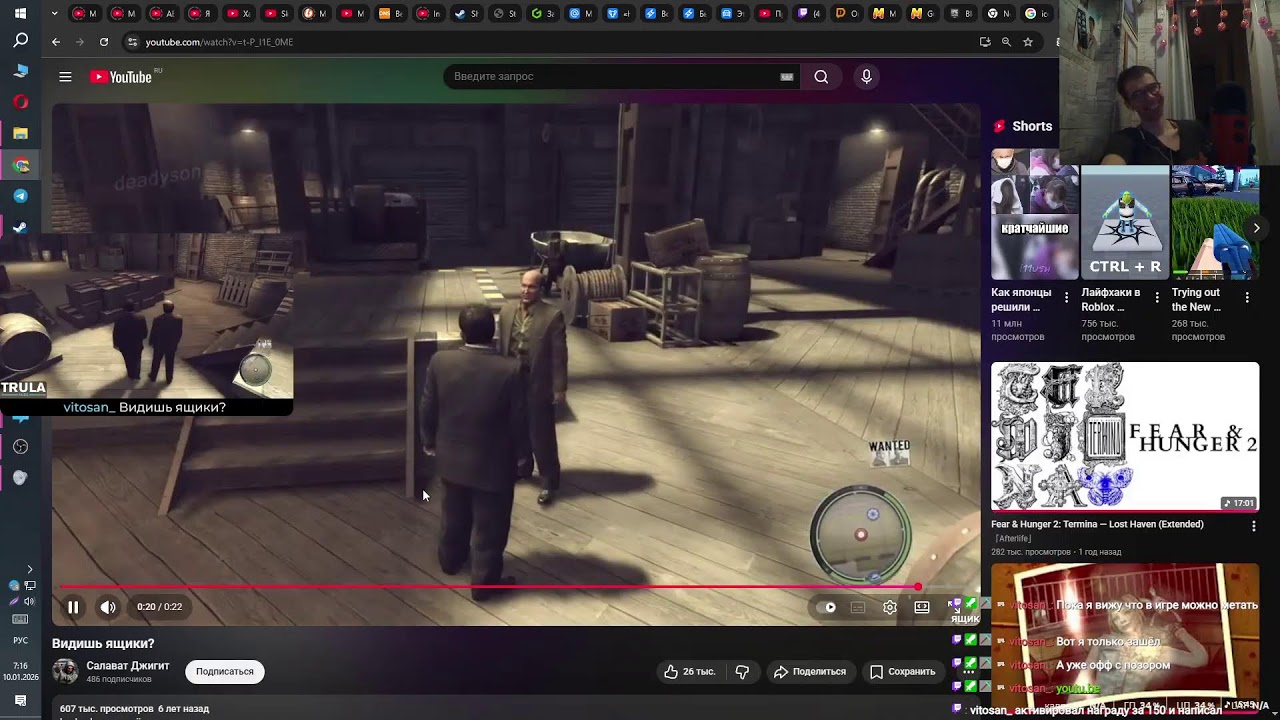Screen dimensions: 1280x720
Task: Reload the page
Action: click(x=104, y=42)
